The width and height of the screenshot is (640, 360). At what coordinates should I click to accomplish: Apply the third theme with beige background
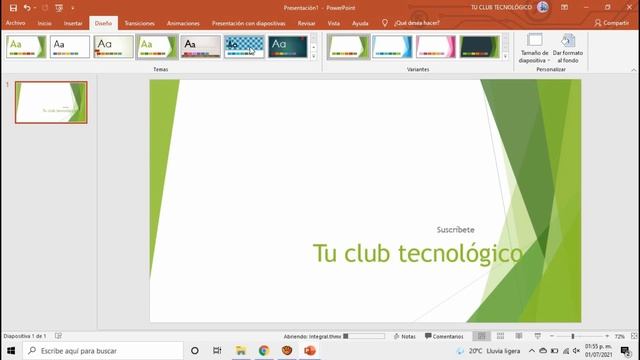113,47
